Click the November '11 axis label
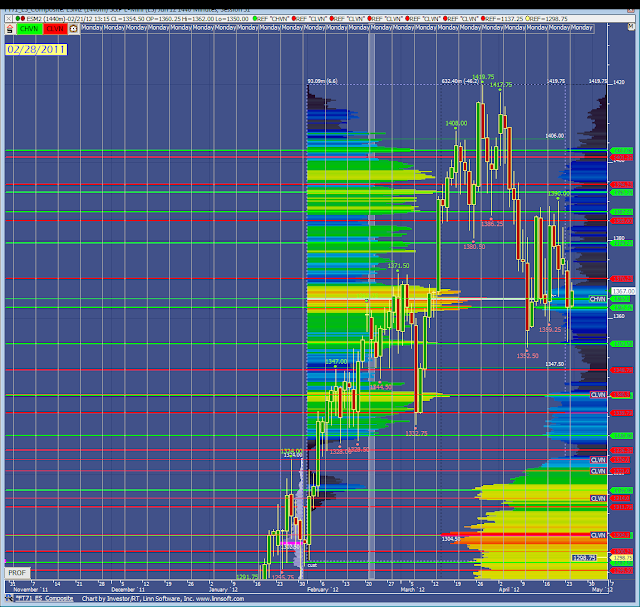 coord(31,589)
